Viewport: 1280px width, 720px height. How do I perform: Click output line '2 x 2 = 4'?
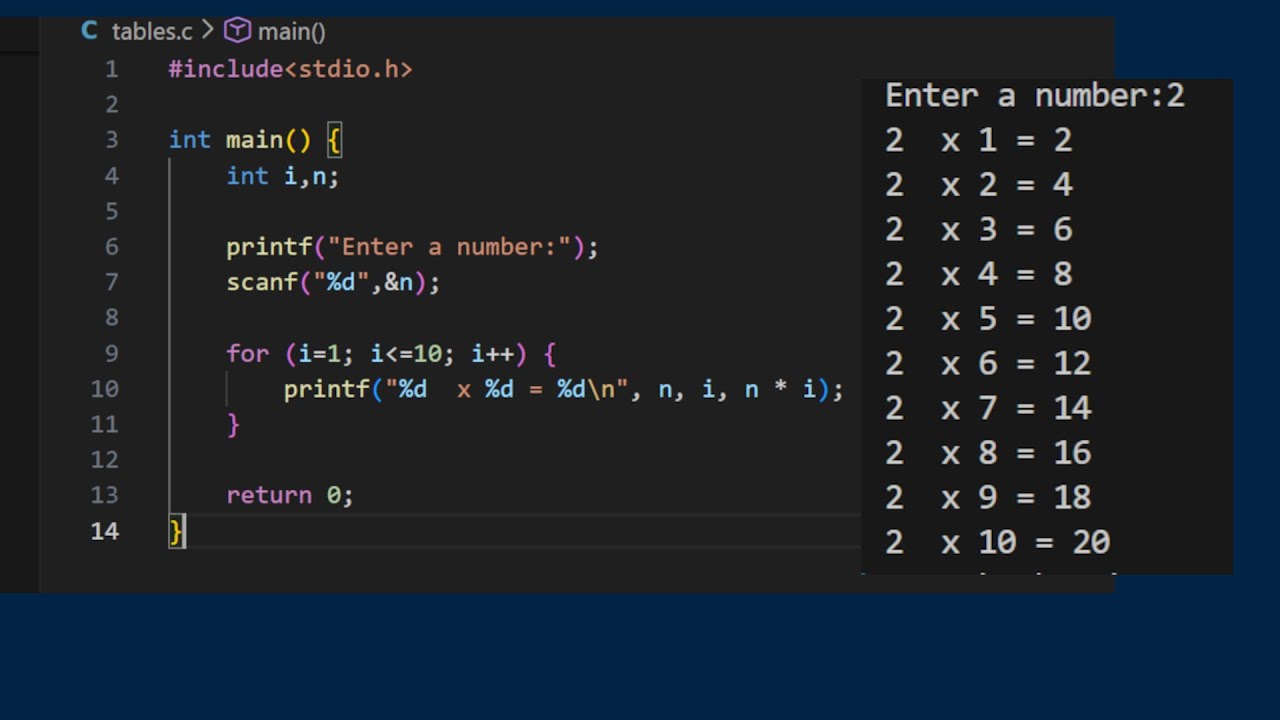[x=979, y=185]
